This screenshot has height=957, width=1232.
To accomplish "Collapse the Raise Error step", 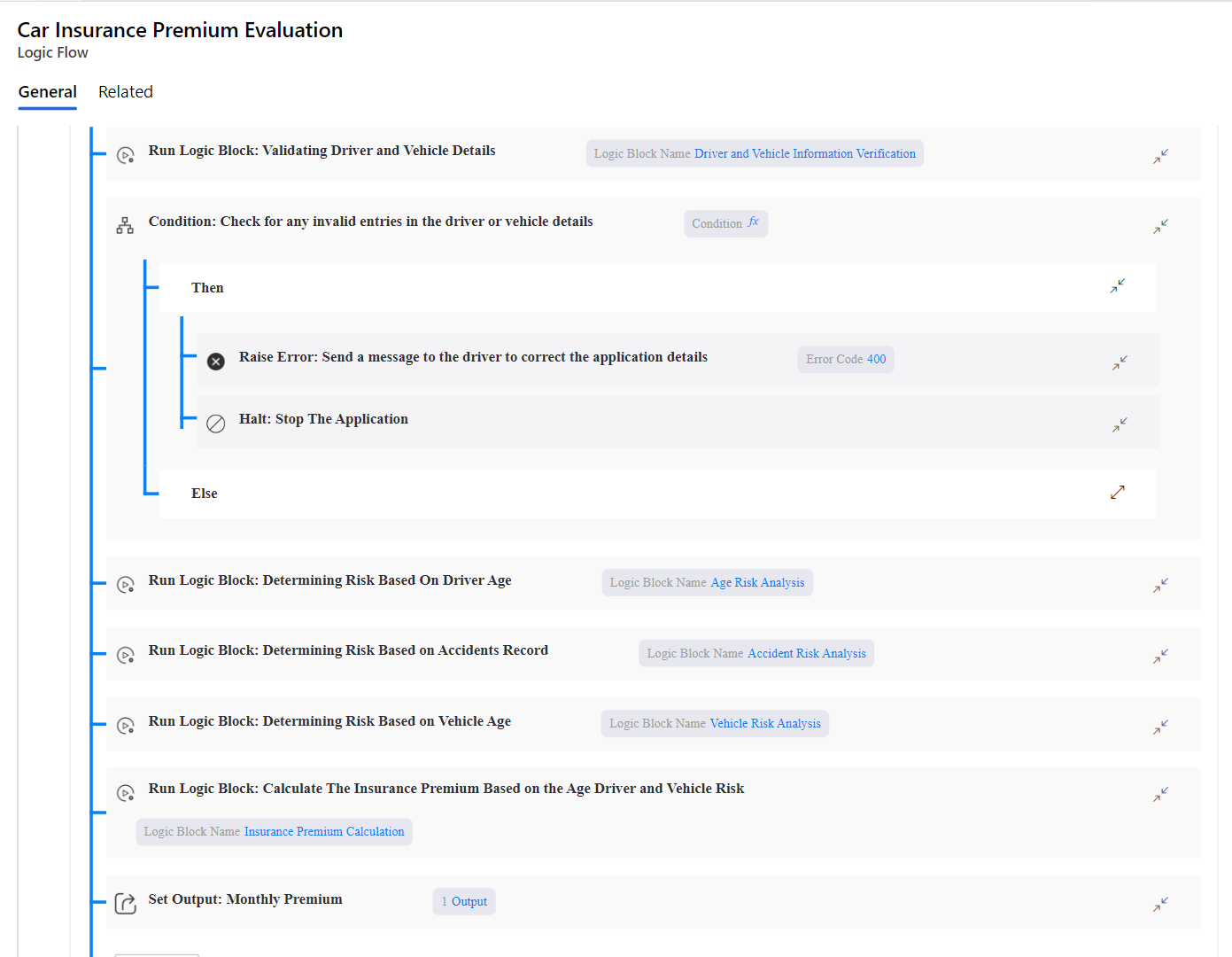I will click(1120, 362).
